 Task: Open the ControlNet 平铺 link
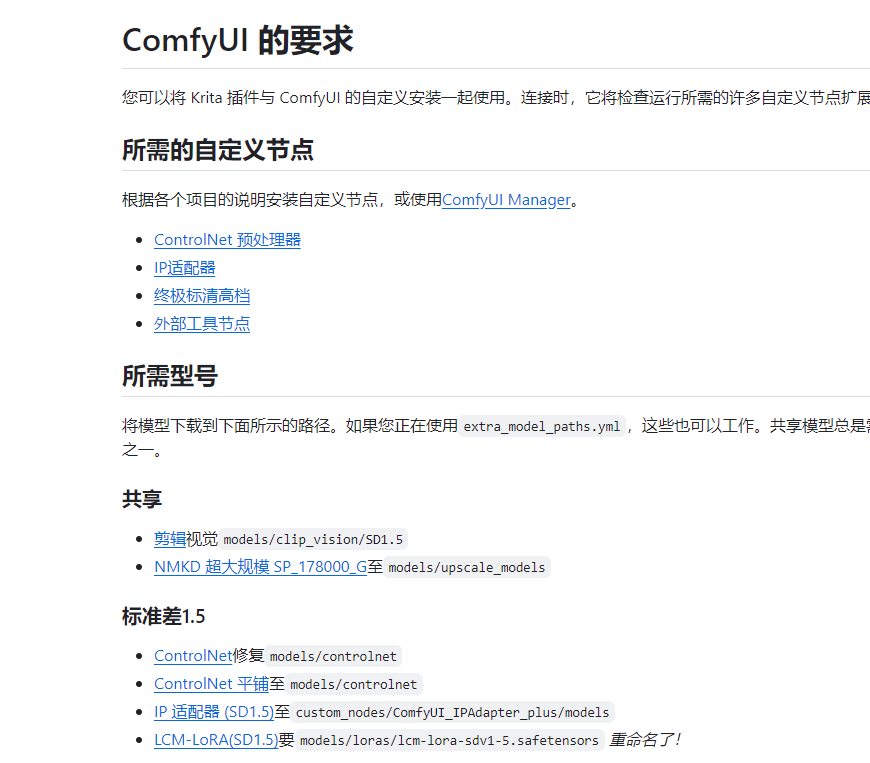coord(211,684)
